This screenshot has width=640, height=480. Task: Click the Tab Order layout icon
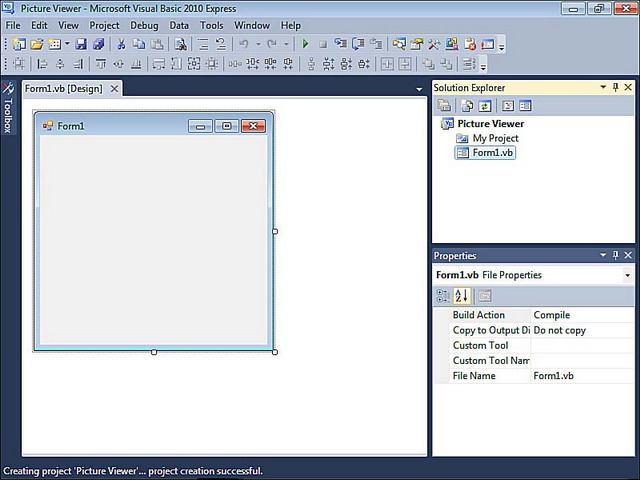[x=469, y=64]
